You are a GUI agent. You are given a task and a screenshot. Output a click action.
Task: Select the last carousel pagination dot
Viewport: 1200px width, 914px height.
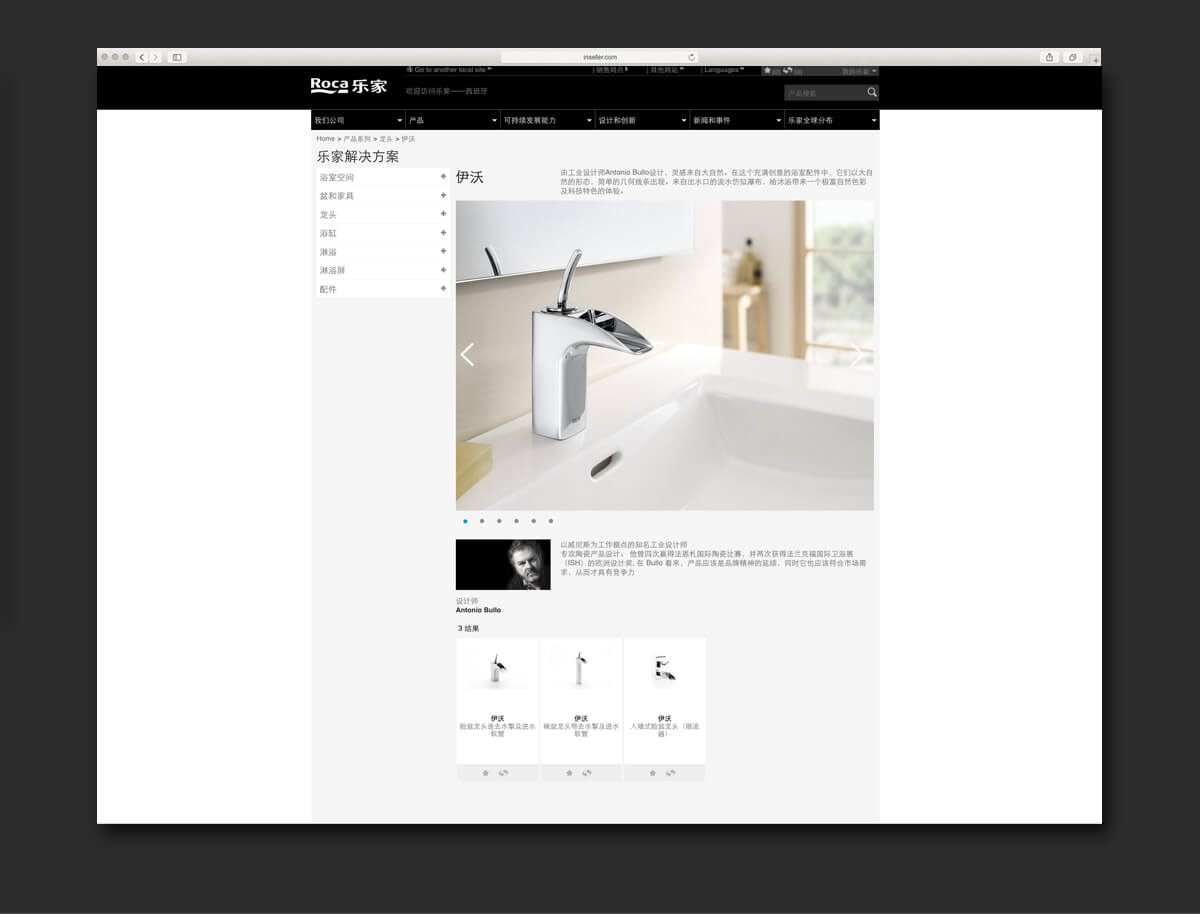click(550, 521)
